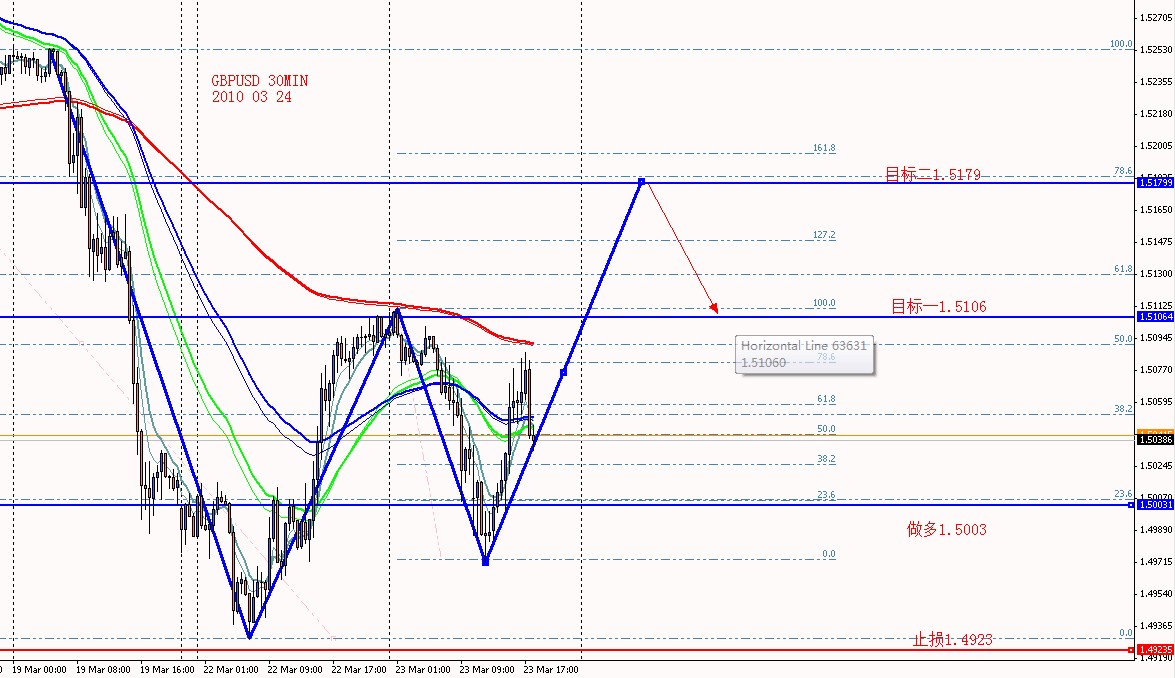Click the inner Fibonacci 50.0 label
The height and width of the screenshot is (678, 1175).
(826, 429)
